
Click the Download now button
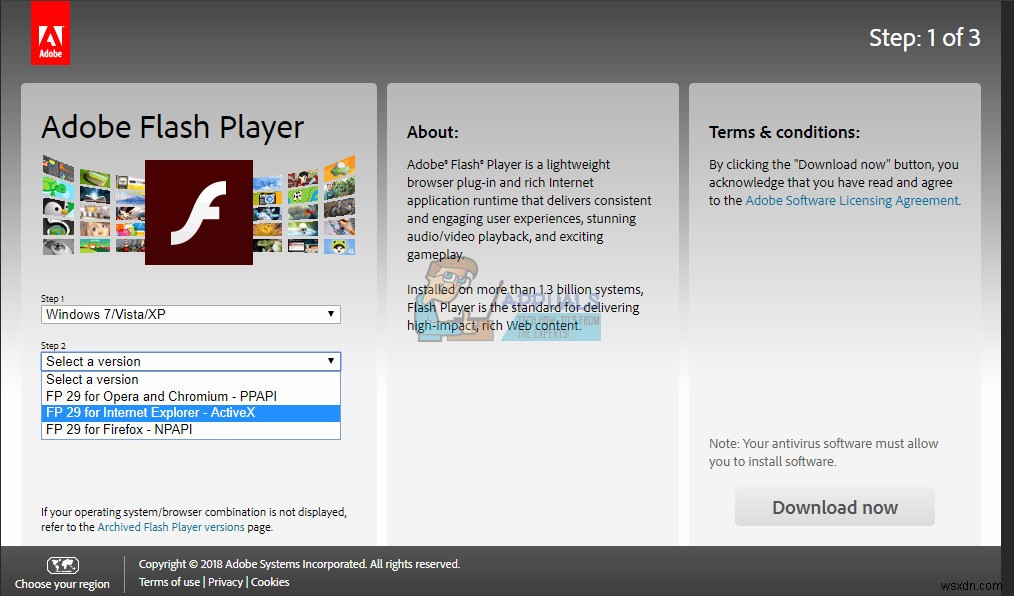835,507
